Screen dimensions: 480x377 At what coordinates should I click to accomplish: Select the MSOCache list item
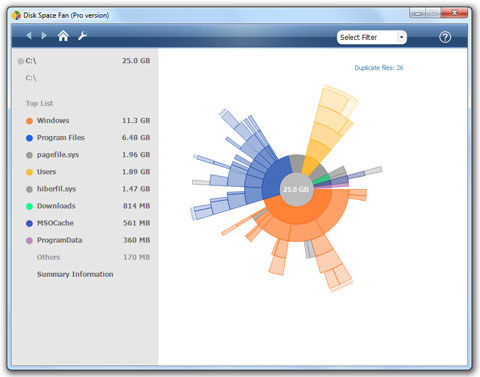click(x=88, y=223)
